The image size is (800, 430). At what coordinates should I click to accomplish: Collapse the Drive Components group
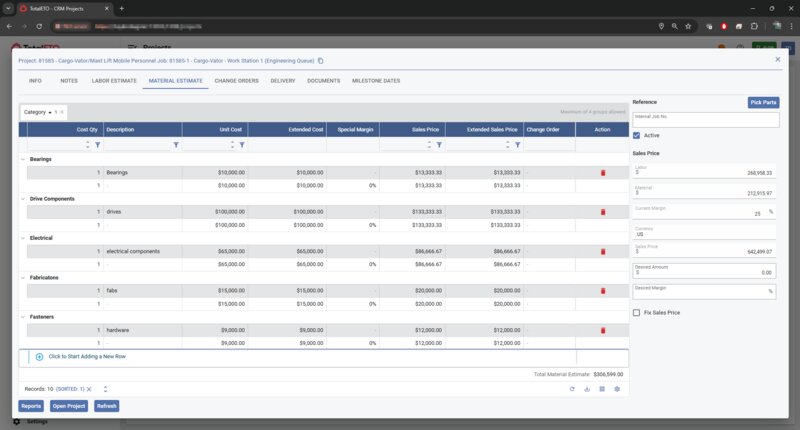click(x=23, y=199)
